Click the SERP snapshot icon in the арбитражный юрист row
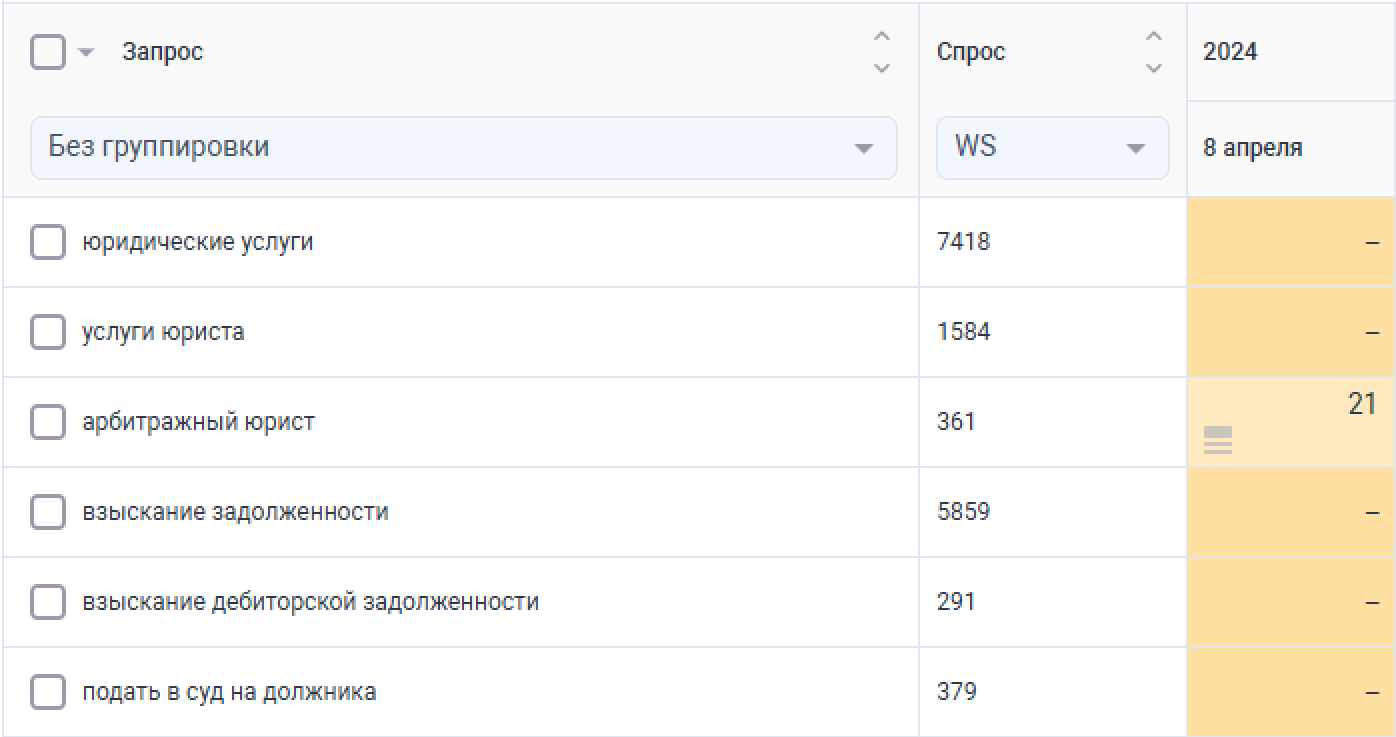Viewport: 1396px width, 737px height. point(1217,440)
